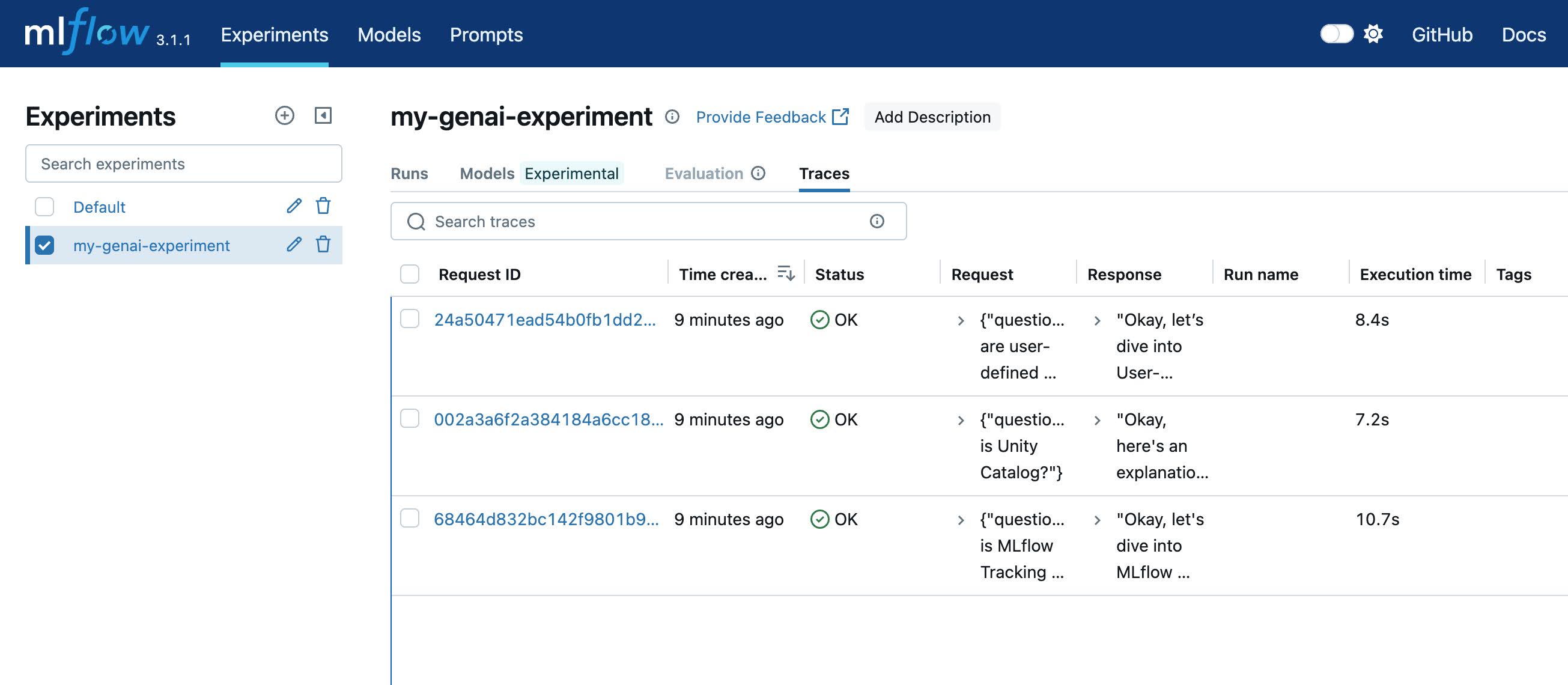Click the create experiment plus icon
Image resolution: width=1568 pixels, height=685 pixels.
(x=284, y=116)
